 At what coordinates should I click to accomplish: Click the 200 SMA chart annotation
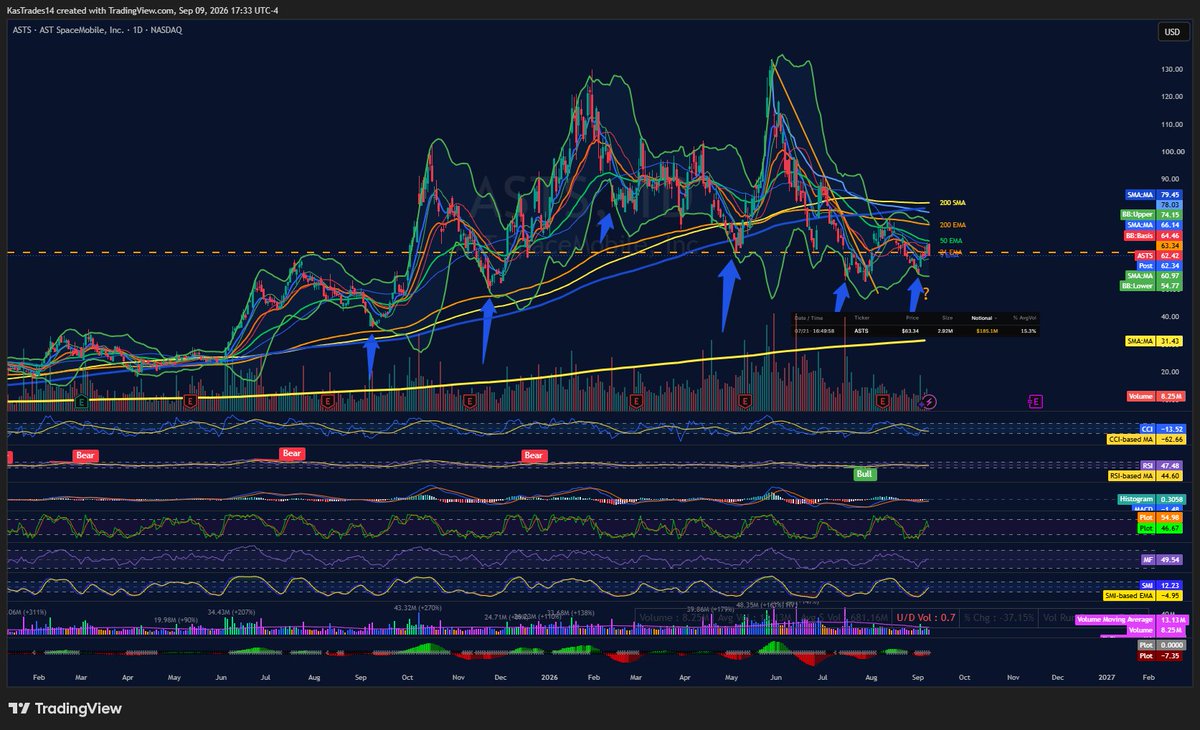pyautogui.click(x=955, y=203)
